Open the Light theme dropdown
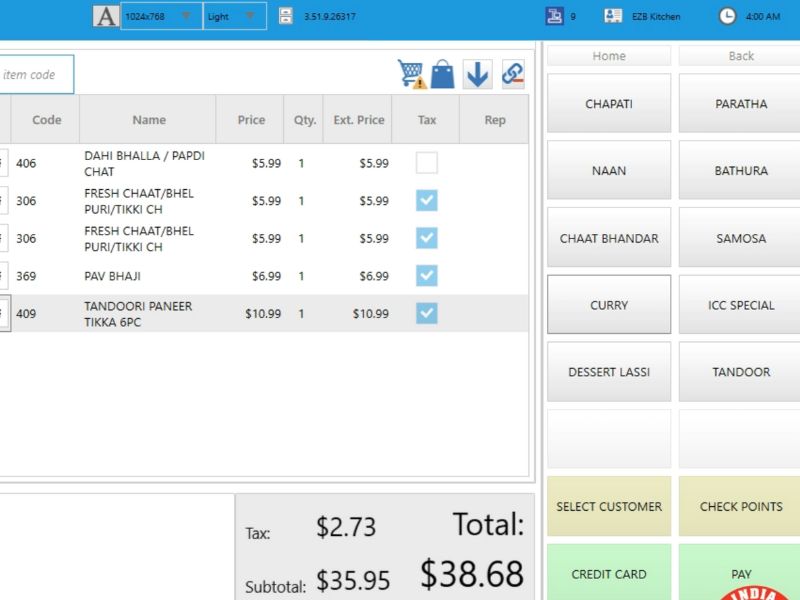 click(x=235, y=16)
